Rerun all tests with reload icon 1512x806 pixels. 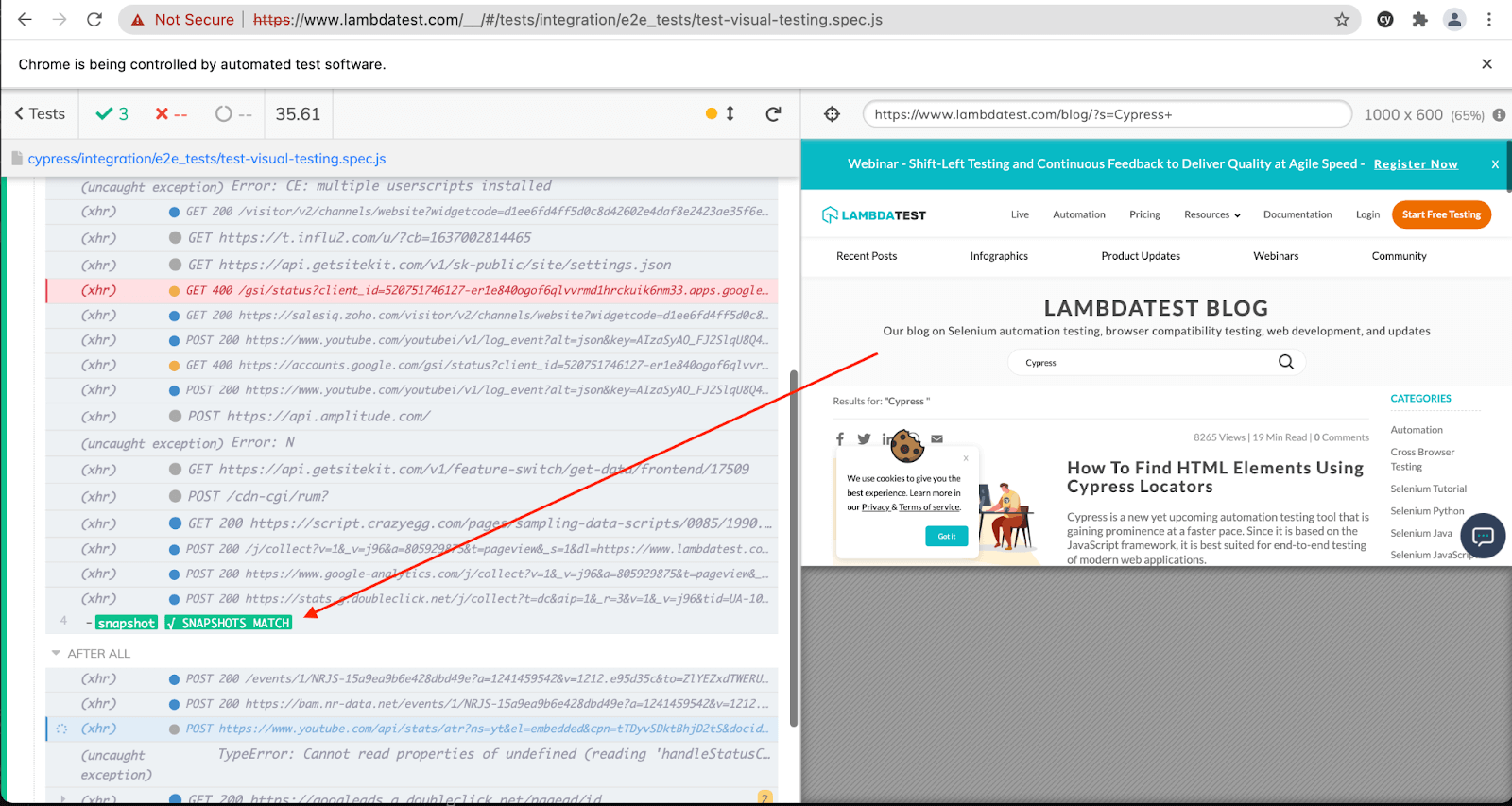click(773, 114)
